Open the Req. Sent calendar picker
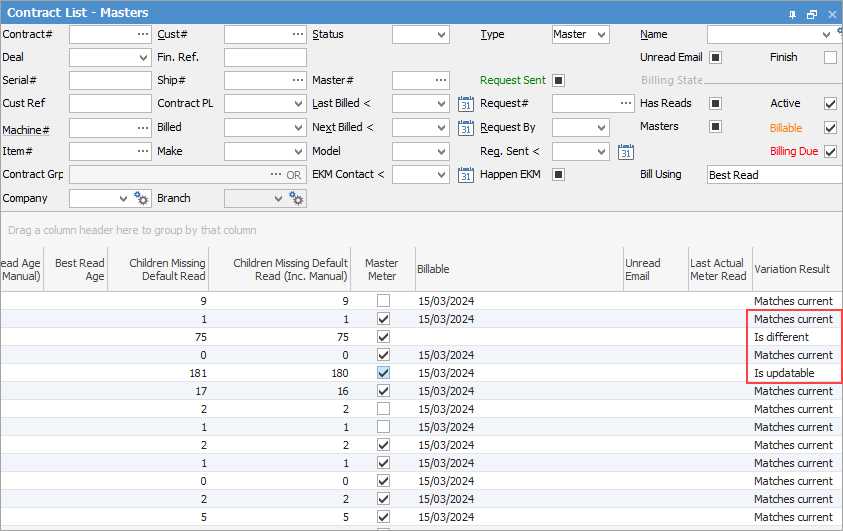Image resolution: width=843 pixels, height=531 pixels. point(625,152)
